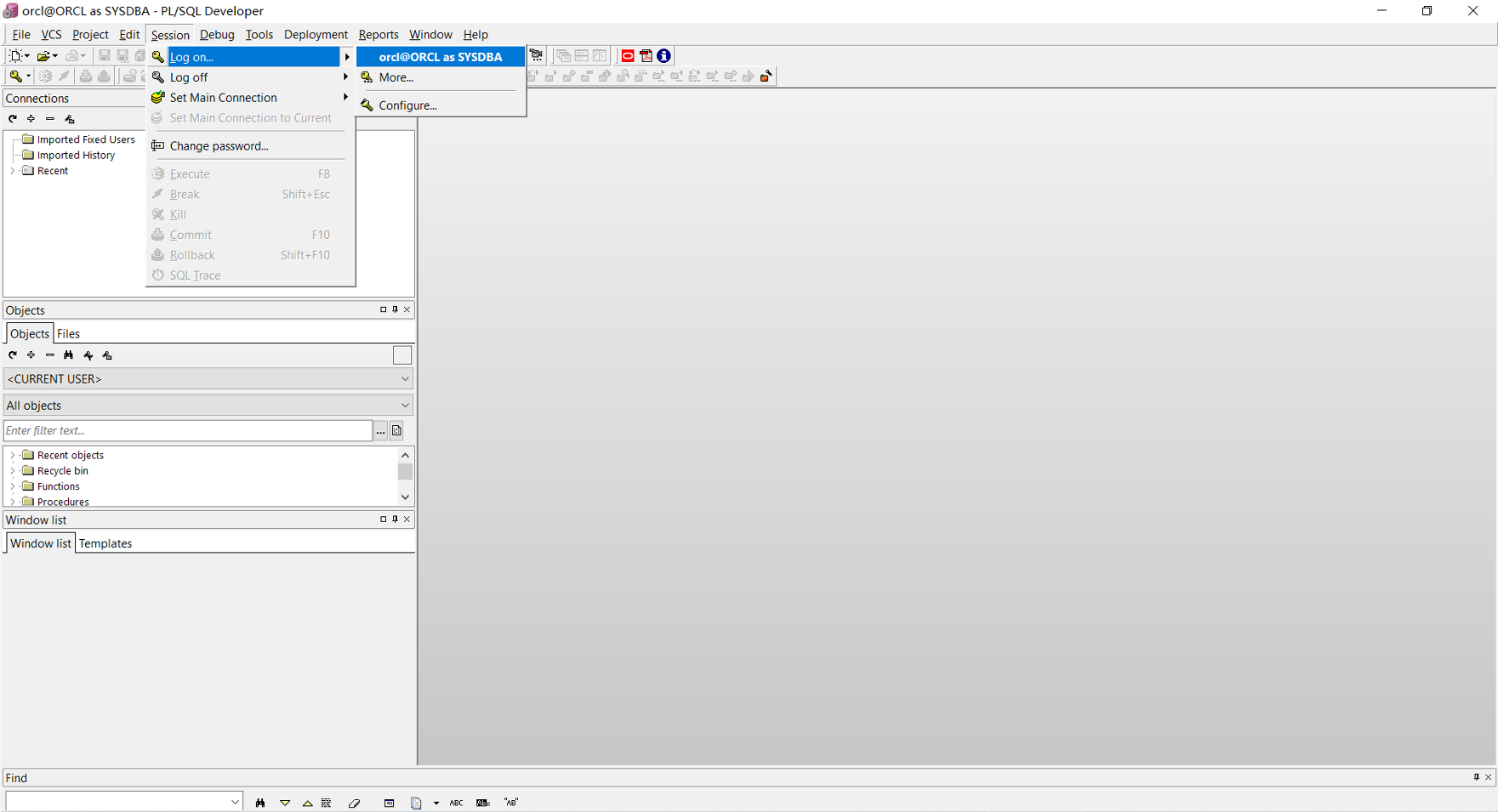Click the red Oracle logo toolbar icon

point(628,56)
